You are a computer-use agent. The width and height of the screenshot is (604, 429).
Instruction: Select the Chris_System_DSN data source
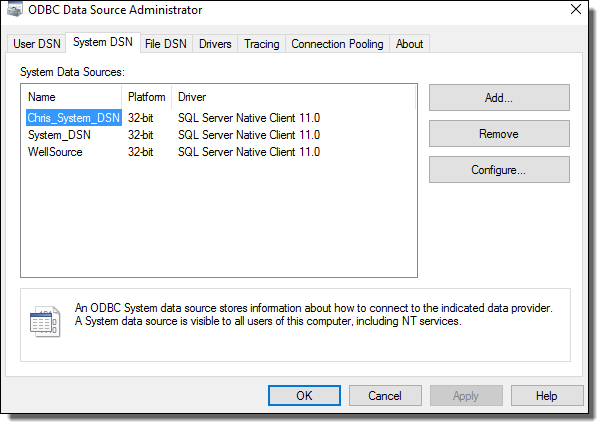point(74,118)
